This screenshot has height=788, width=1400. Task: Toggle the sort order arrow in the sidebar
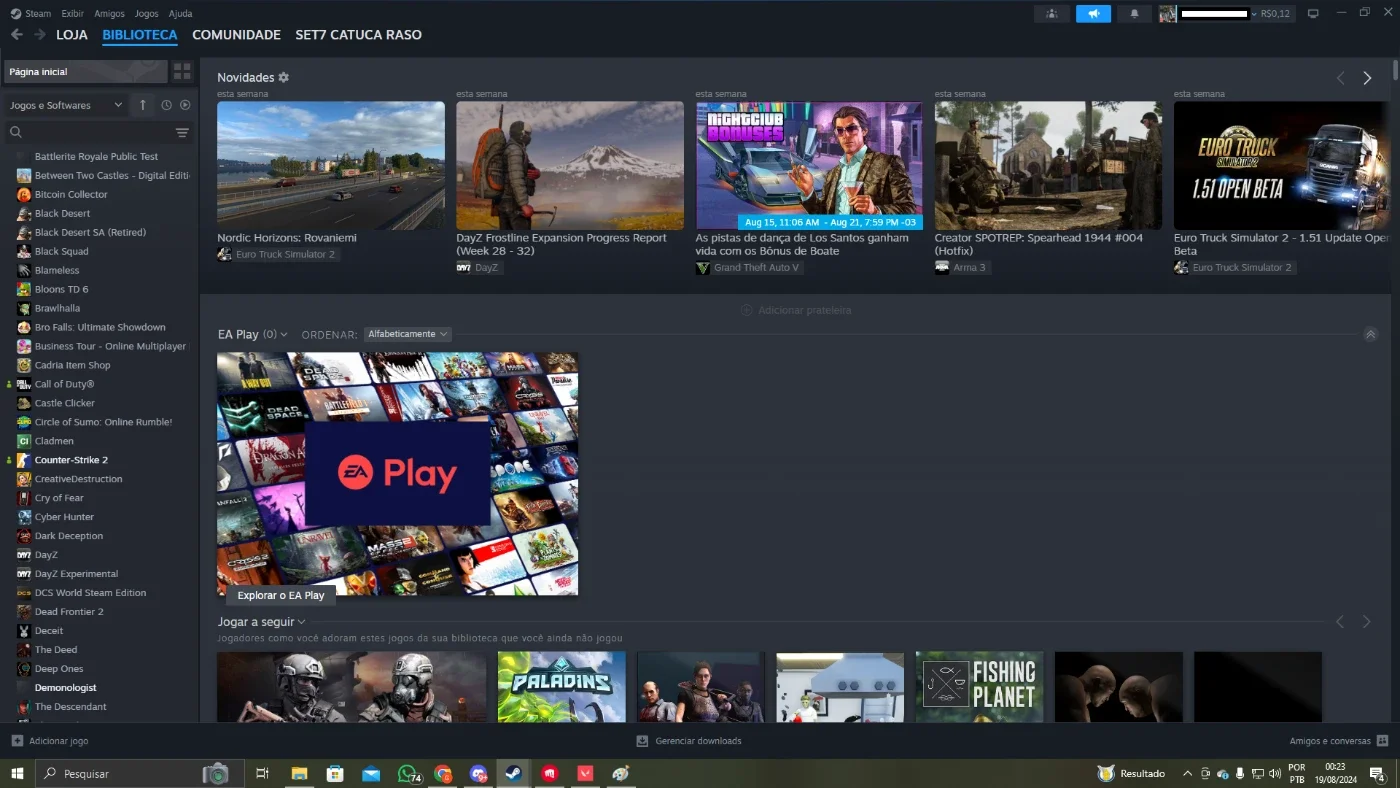pyautogui.click(x=143, y=105)
